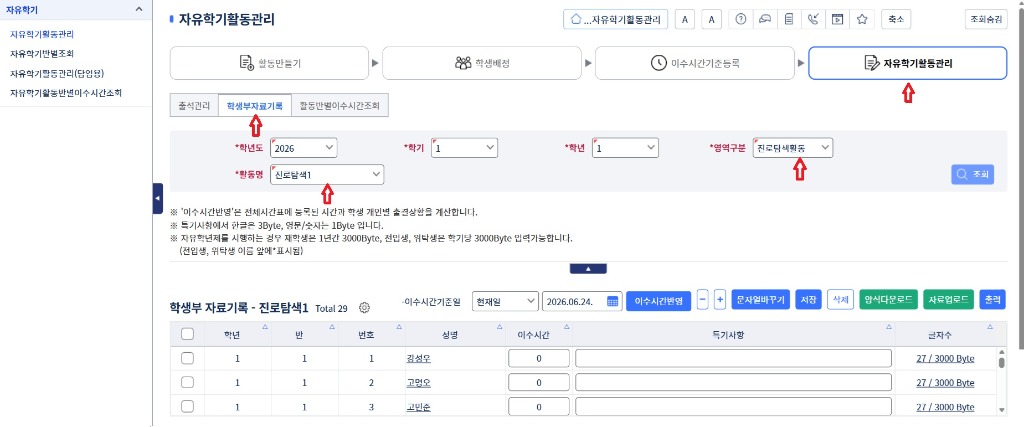Click the 삭제 delete button
Screen dimensions: 1024x427
(840, 300)
